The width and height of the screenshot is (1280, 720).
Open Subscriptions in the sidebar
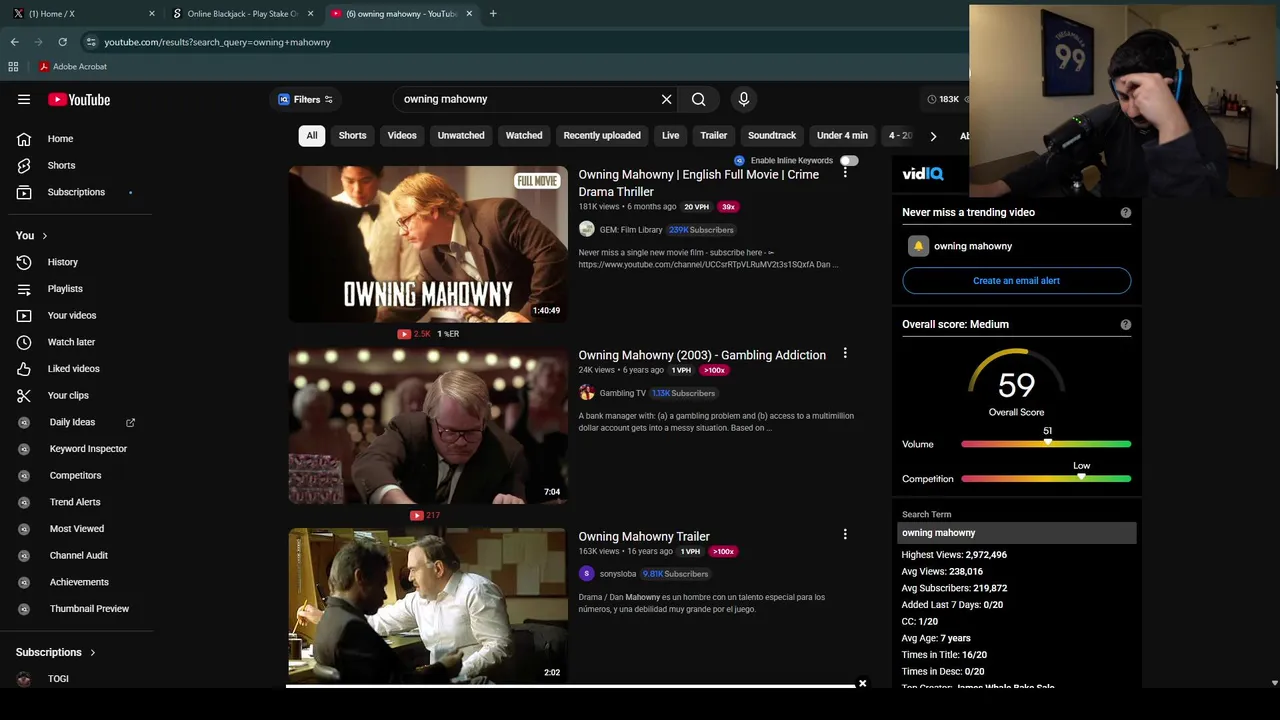click(x=76, y=192)
